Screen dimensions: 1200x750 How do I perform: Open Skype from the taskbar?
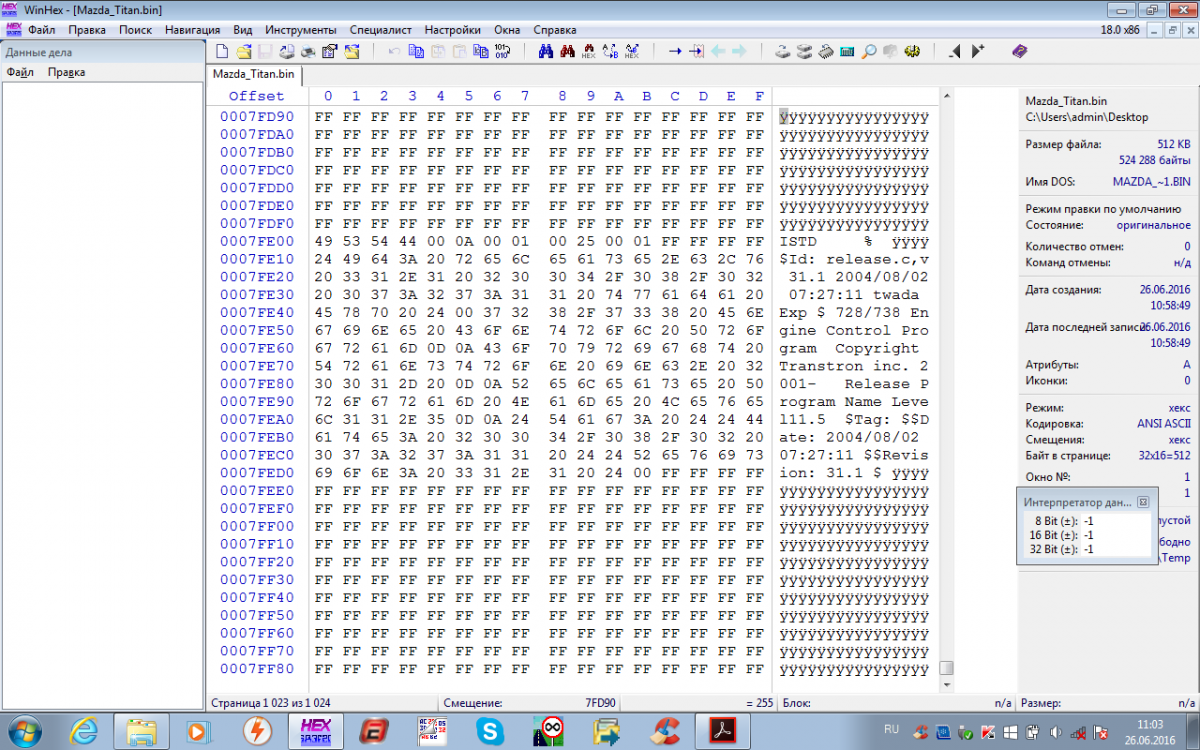[x=490, y=731]
